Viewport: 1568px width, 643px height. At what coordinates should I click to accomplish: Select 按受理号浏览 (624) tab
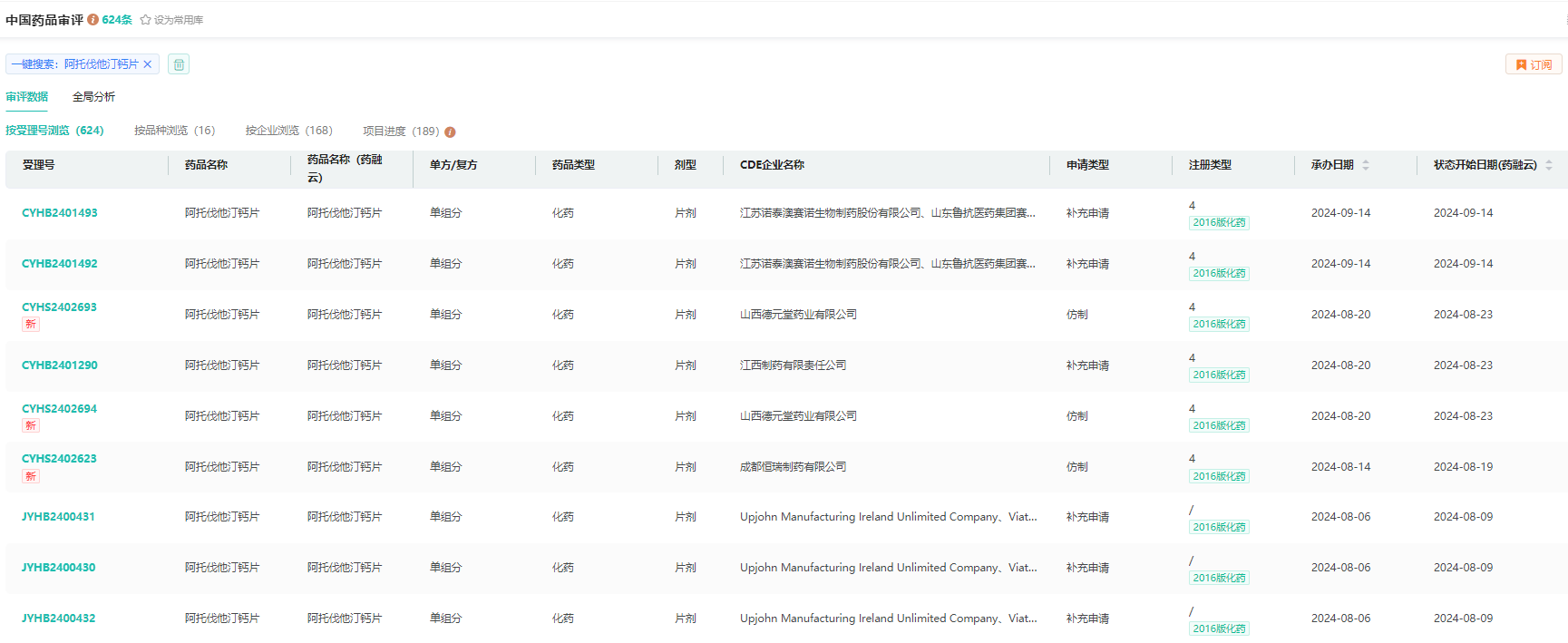54,131
